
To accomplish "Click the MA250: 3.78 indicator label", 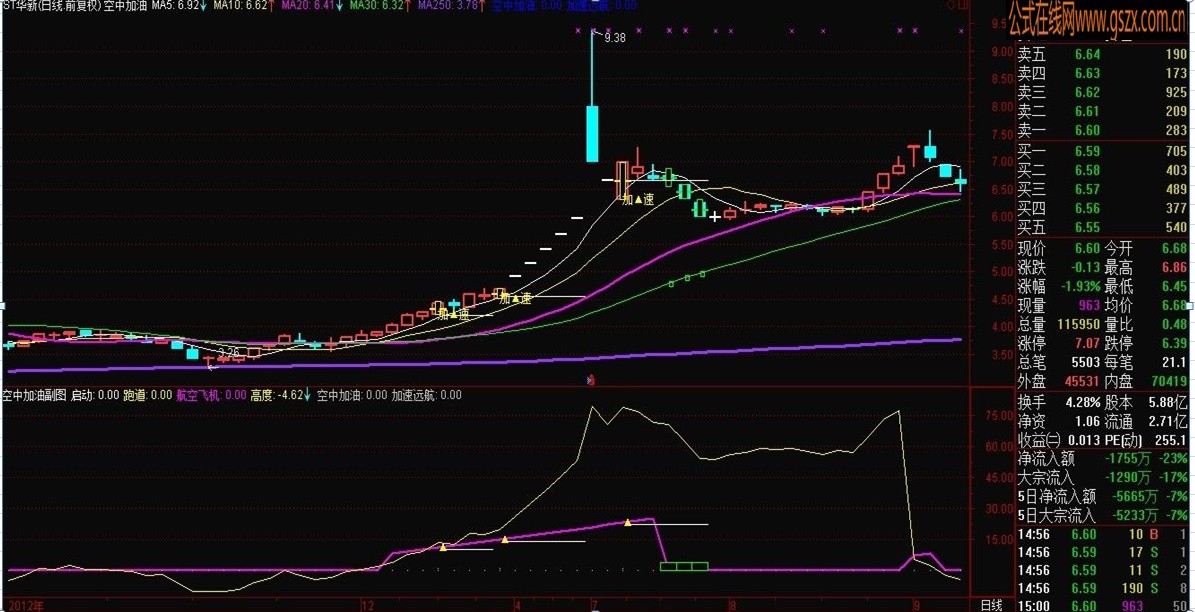I will coord(448,5).
